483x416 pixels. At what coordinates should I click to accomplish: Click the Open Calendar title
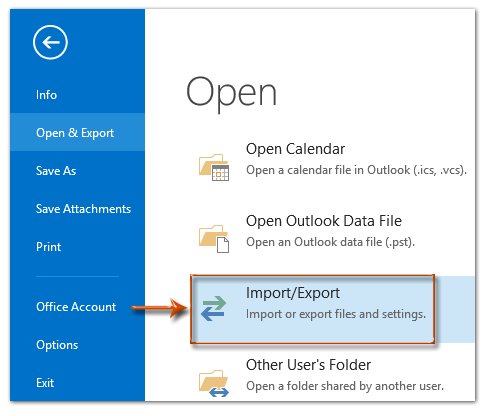coord(295,149)
